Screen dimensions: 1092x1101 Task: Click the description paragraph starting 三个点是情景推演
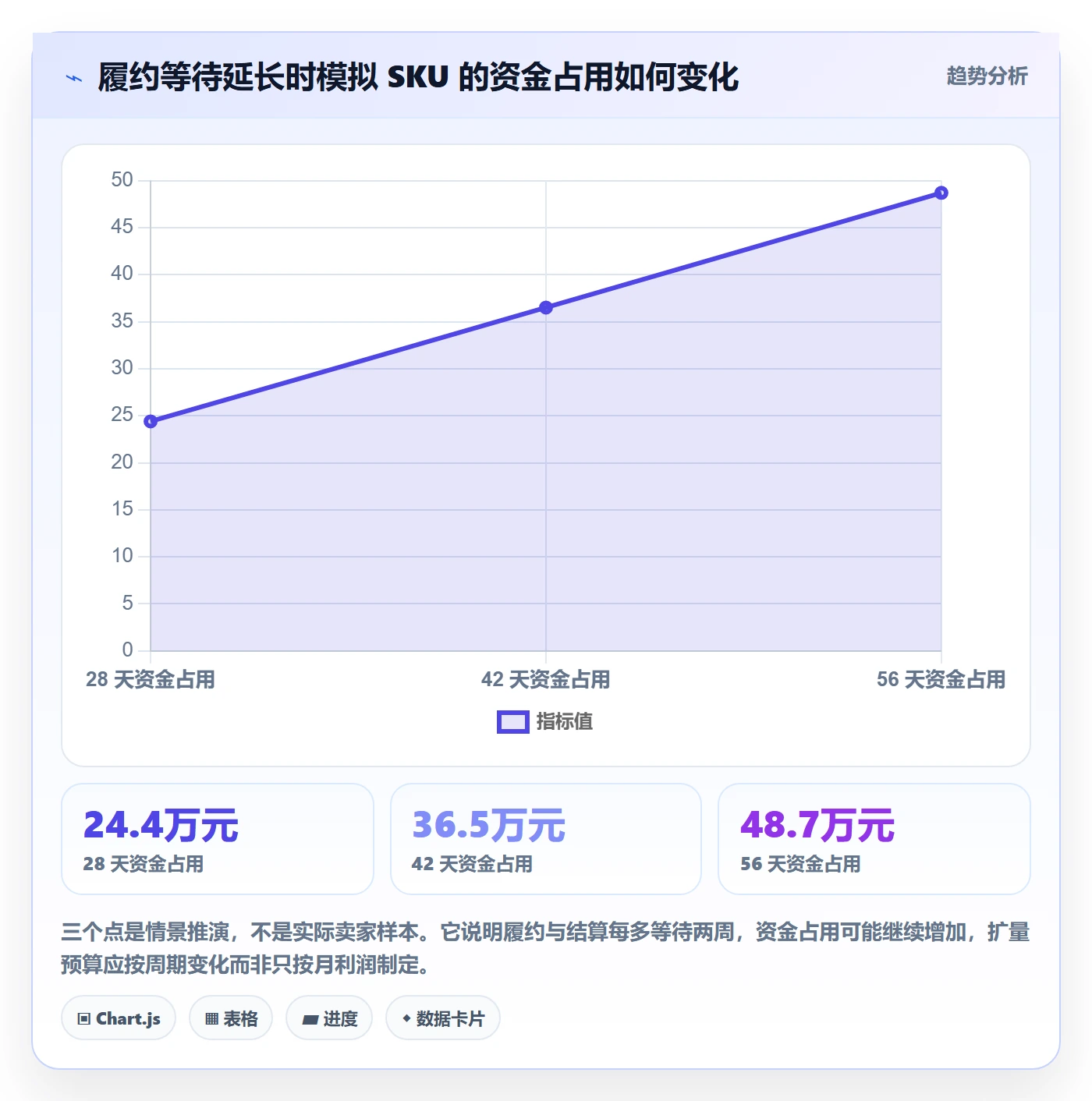point(546,948)
